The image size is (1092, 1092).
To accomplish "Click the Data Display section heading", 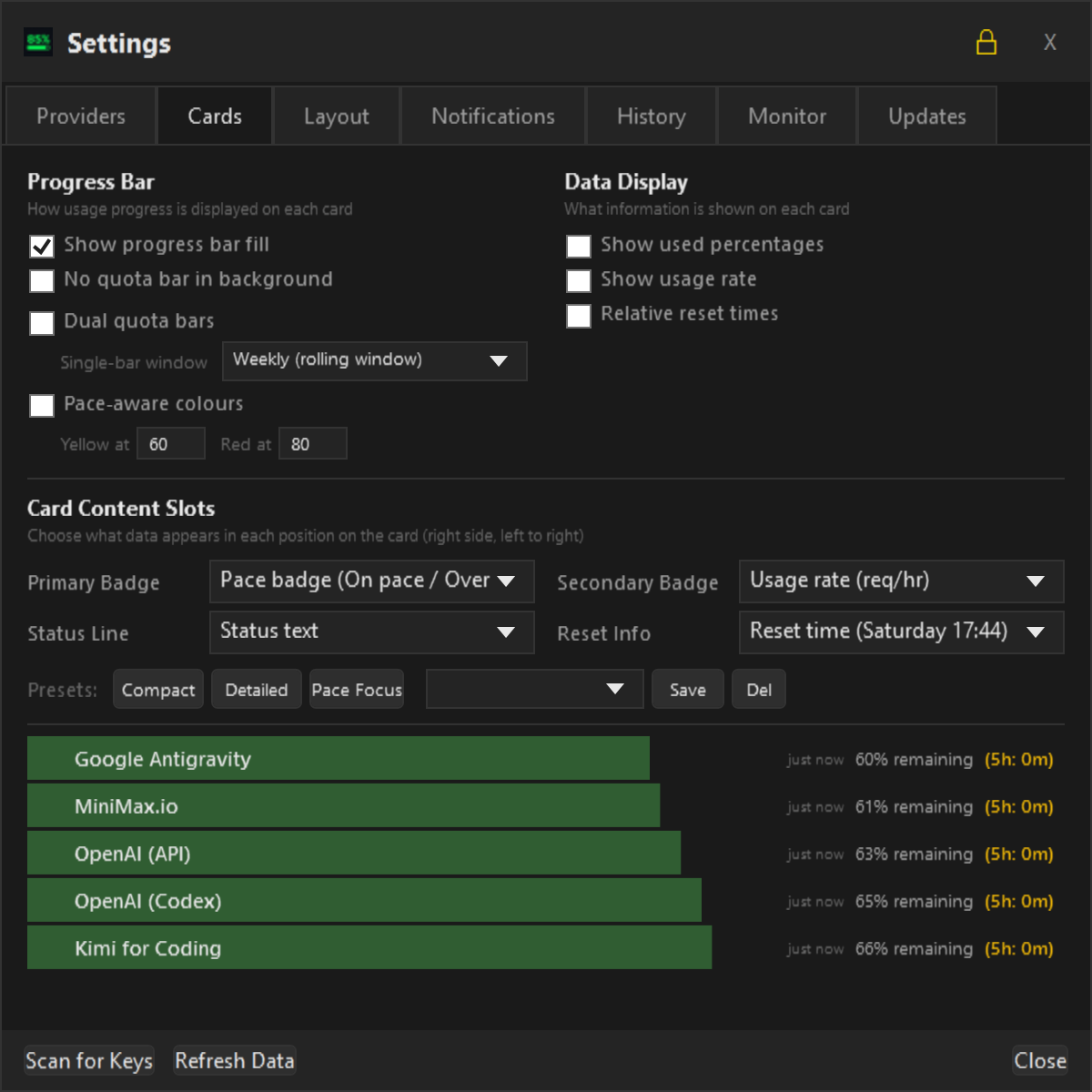I will point(626,182).
